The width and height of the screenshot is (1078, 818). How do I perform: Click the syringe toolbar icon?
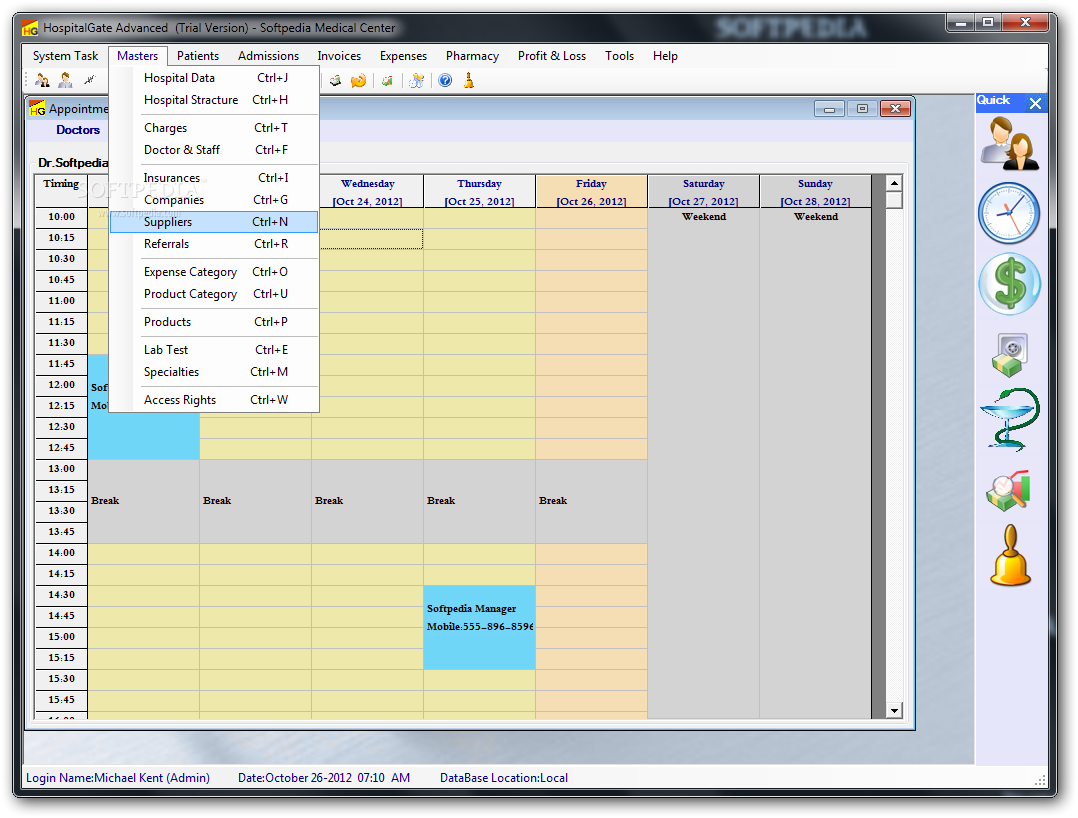click(x=89, y=80)
